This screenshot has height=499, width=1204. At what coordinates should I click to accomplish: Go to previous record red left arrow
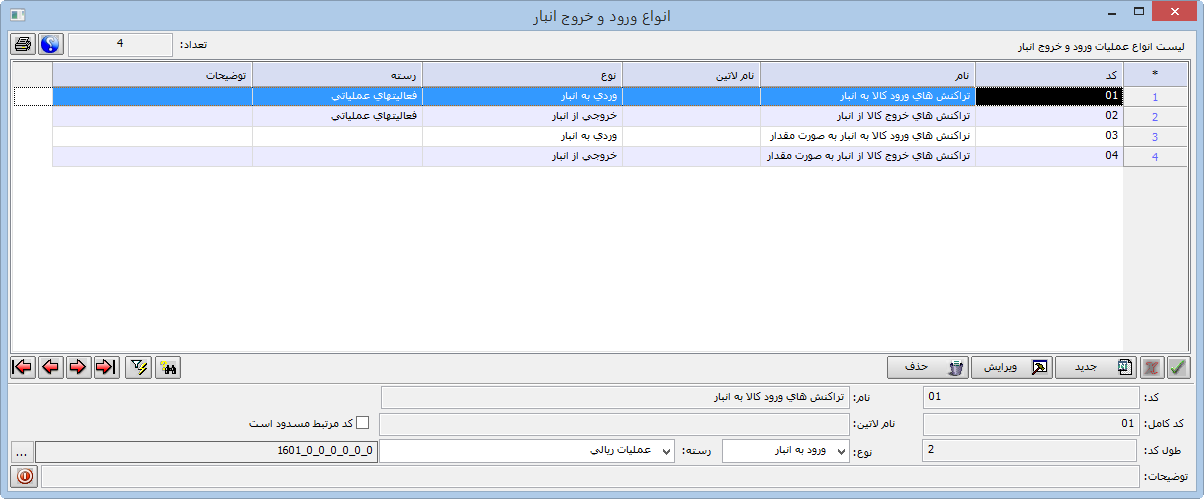(x=50, y=367)
